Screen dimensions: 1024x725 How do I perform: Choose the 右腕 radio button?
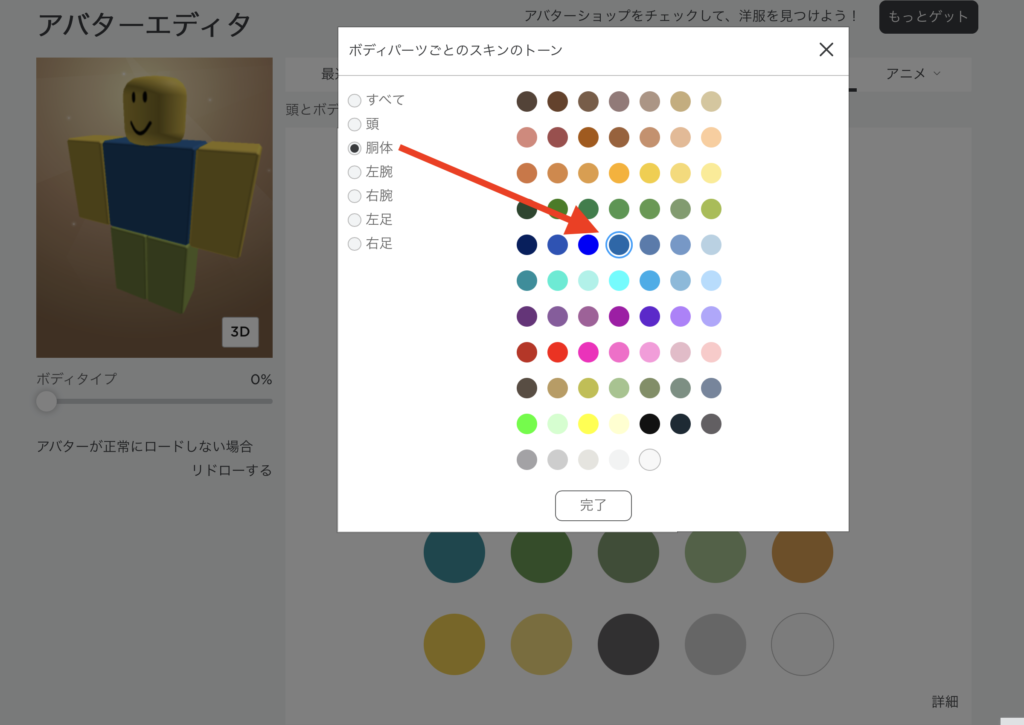pyautogui.click(x=355, y=196)
